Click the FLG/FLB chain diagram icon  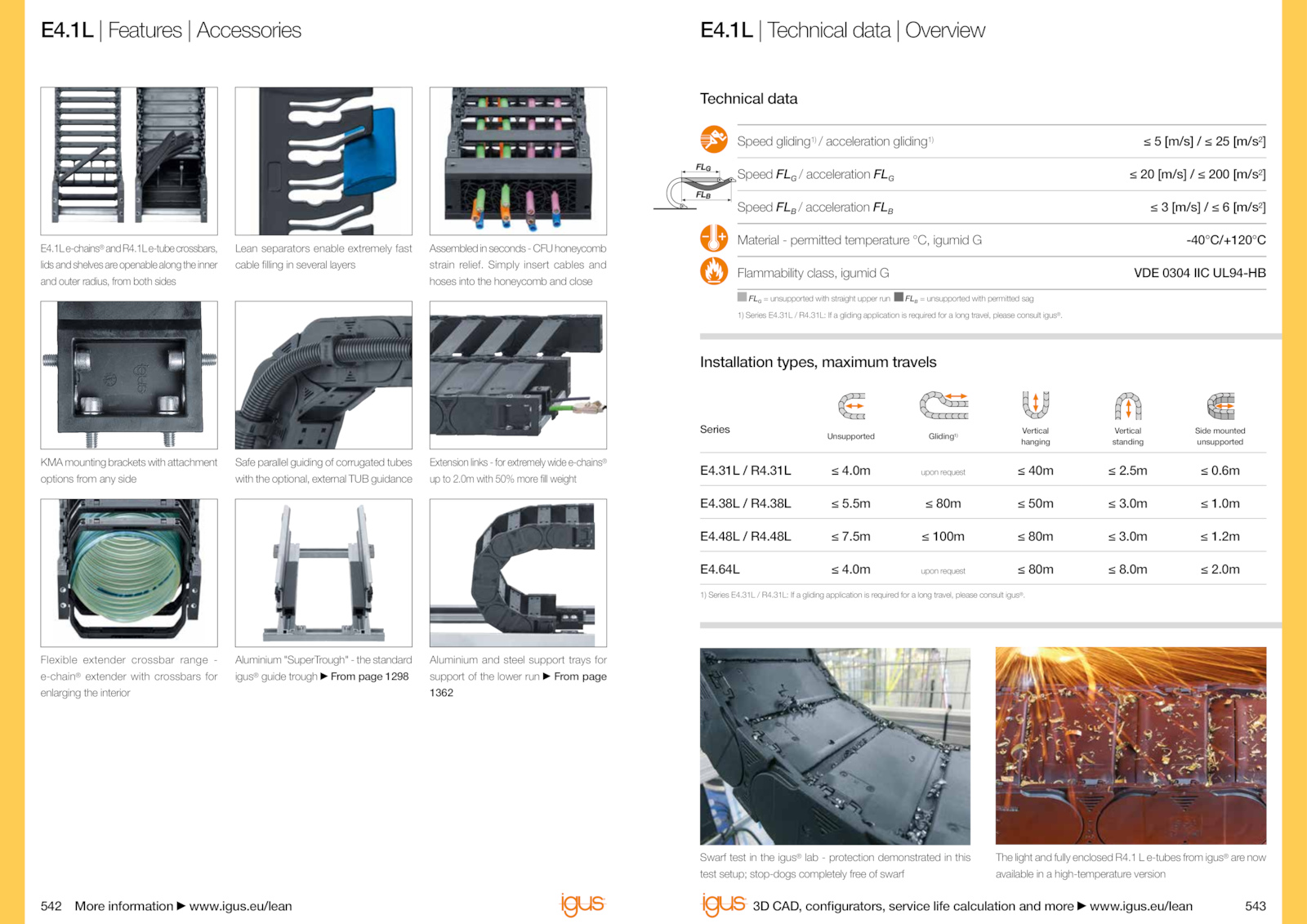tap(694, 186)
